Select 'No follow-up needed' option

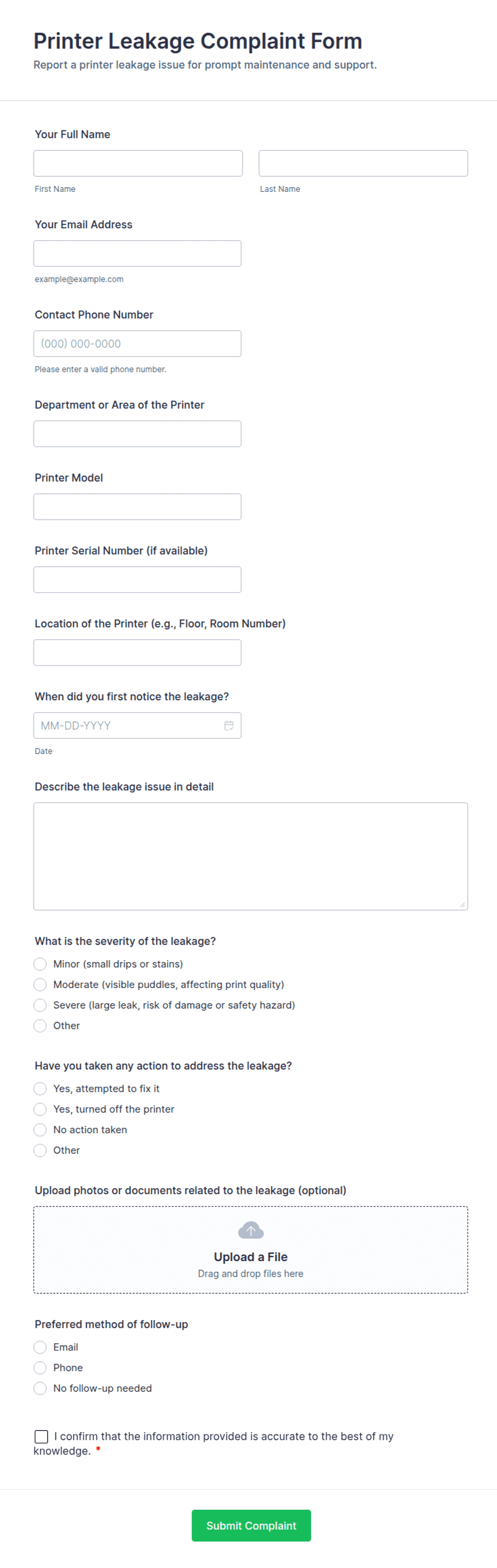pos(40,1389)
